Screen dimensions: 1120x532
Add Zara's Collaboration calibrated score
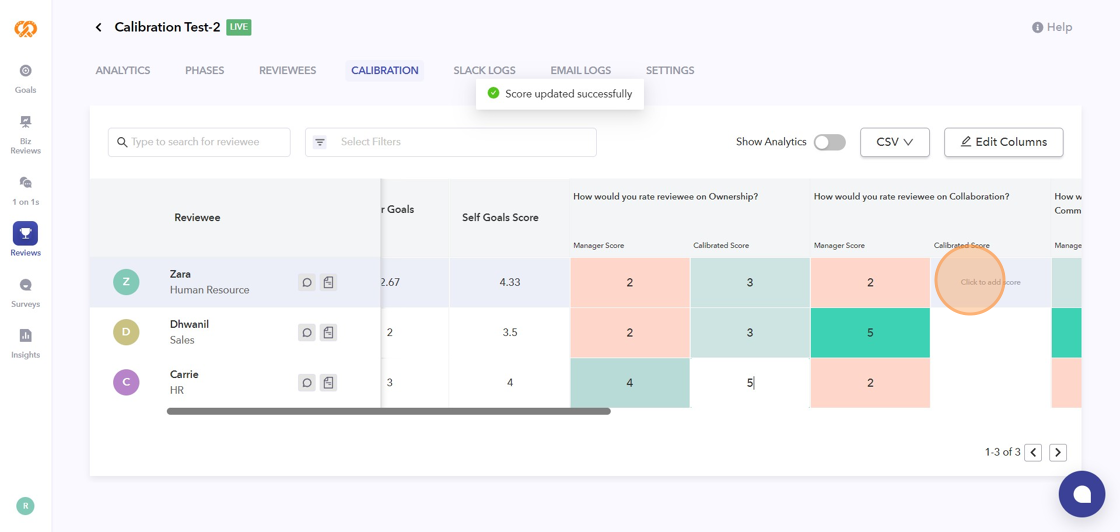point(990,282)
